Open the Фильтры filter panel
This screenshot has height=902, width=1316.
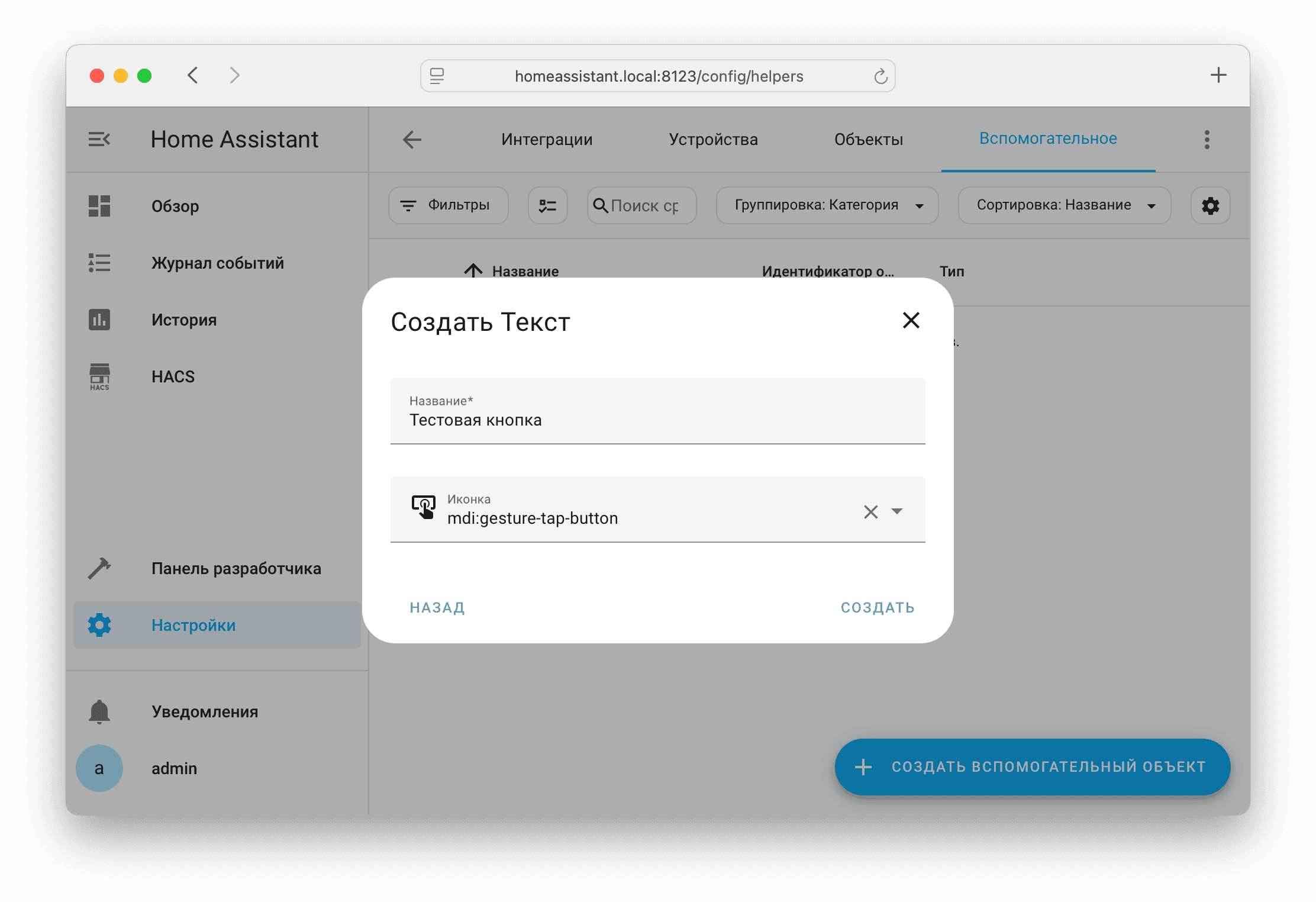448,205
